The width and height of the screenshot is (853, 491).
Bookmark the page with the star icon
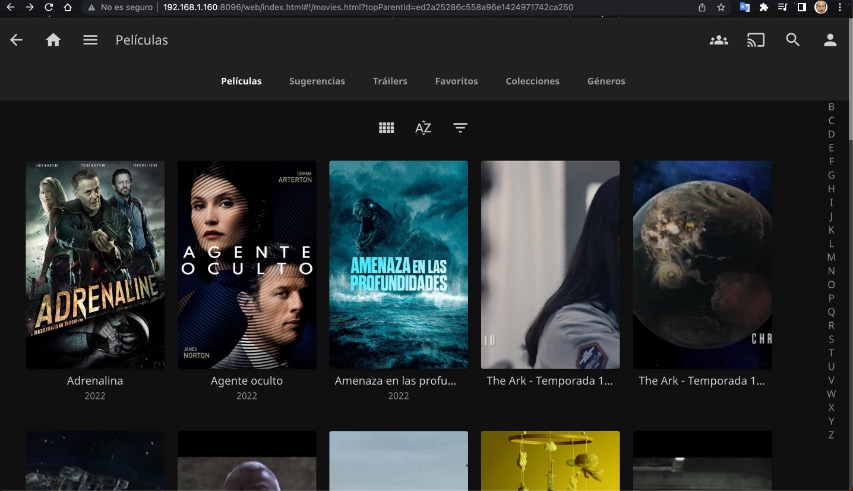pos(721,7)
